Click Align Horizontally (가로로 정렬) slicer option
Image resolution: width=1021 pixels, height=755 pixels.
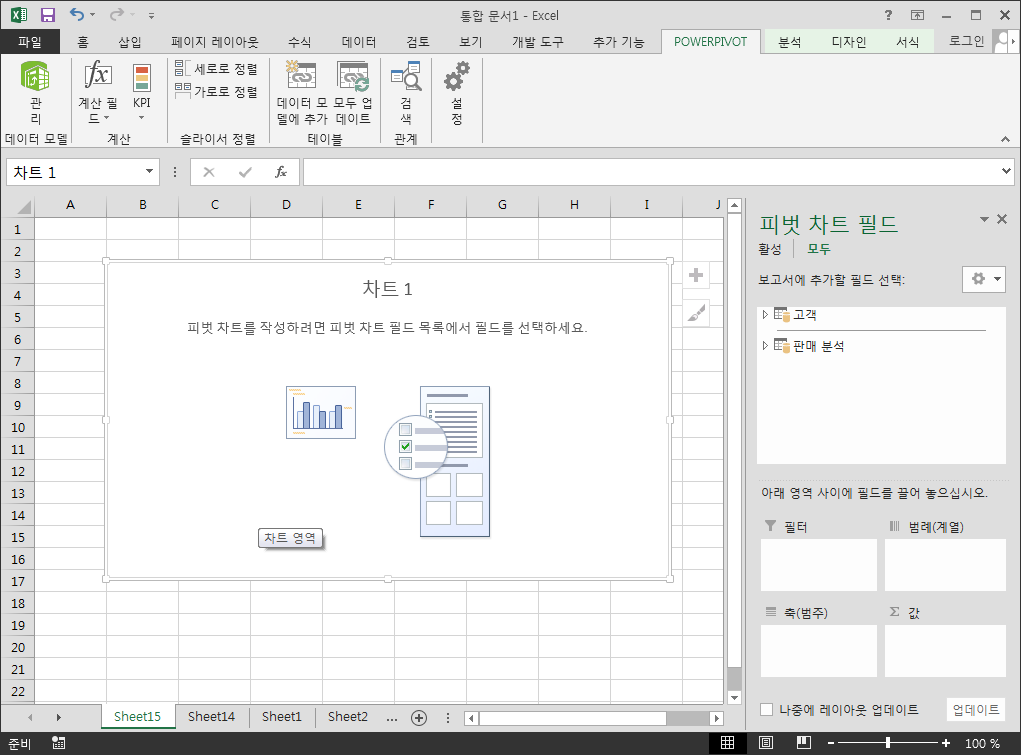click(x=216, y=91)
